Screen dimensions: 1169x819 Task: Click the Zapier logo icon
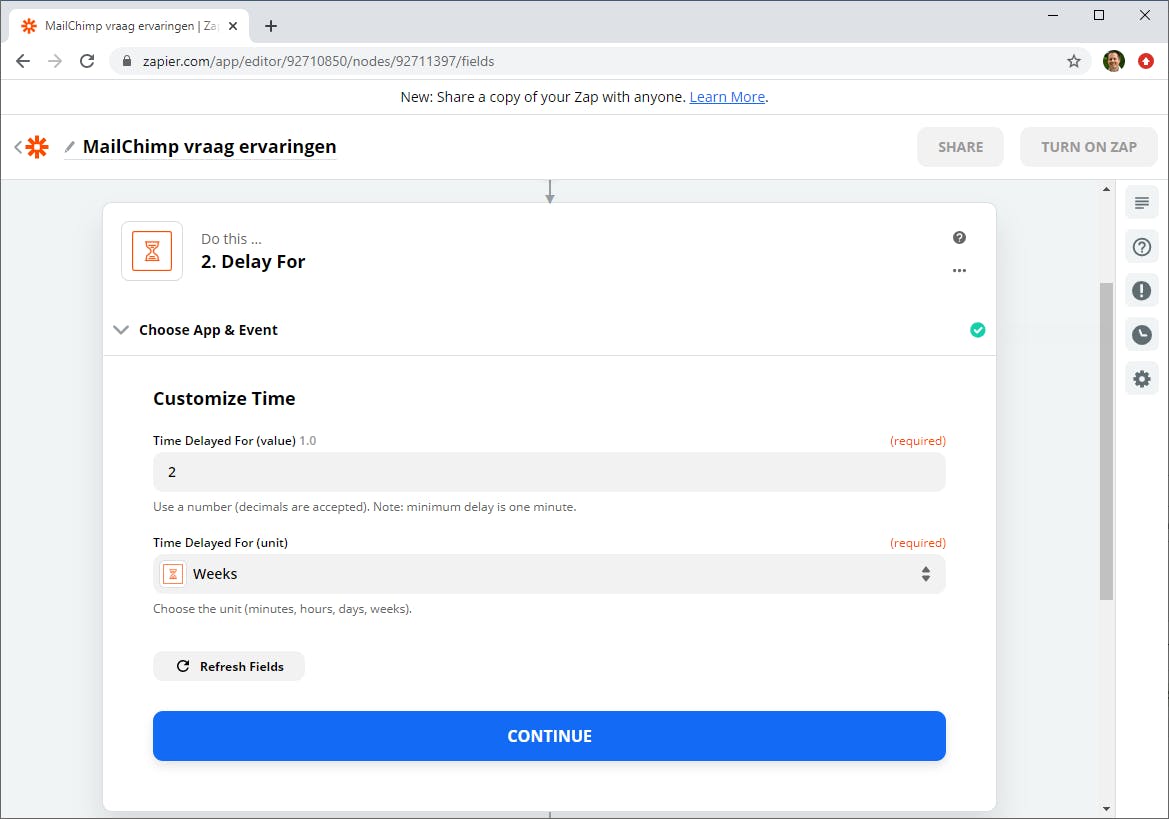pos(37,147)
